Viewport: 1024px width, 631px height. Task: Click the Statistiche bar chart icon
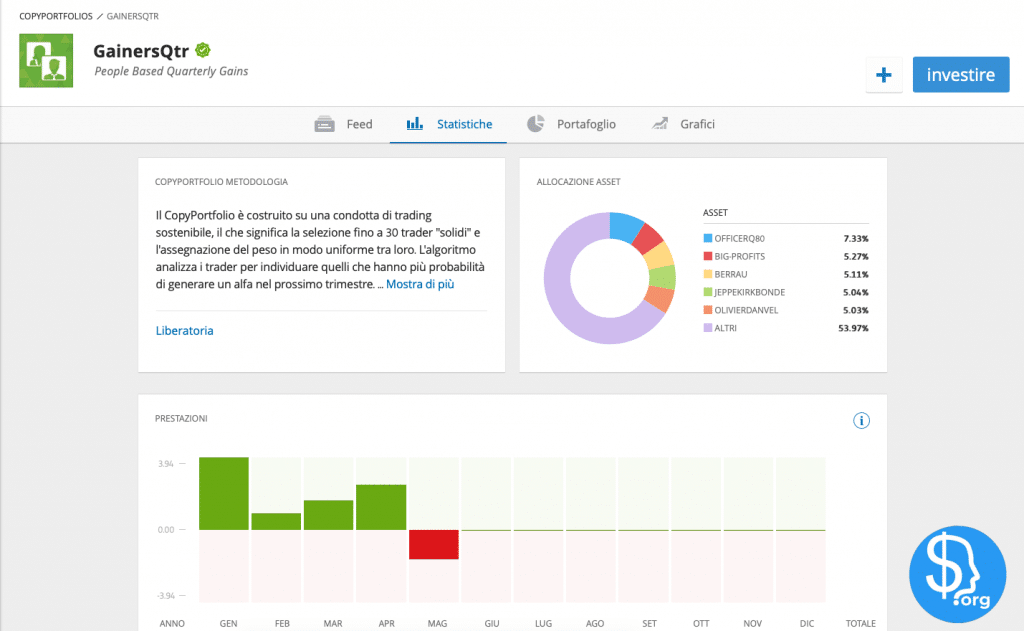[x=415, y=123]
